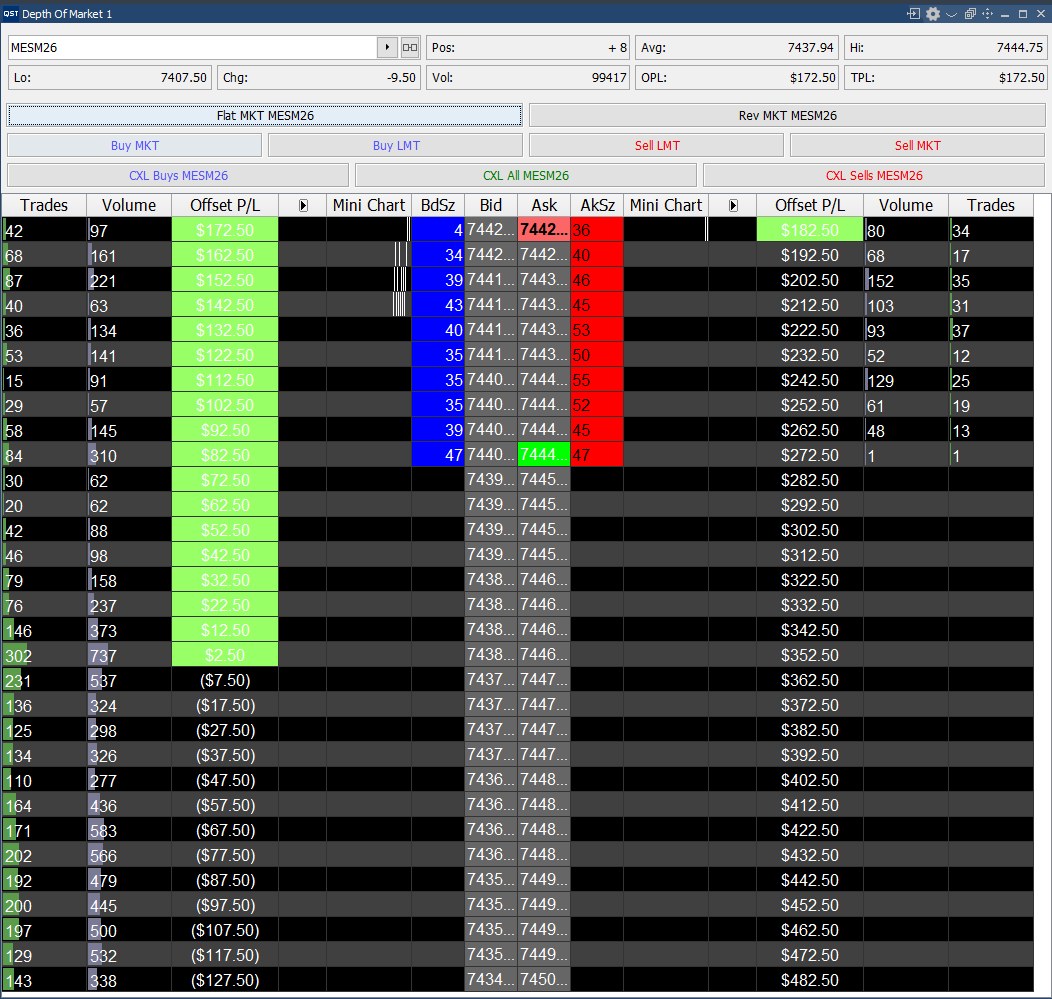Click the stacked windows icon in title bar
The image size is (1052, 999).
point(970,13)
